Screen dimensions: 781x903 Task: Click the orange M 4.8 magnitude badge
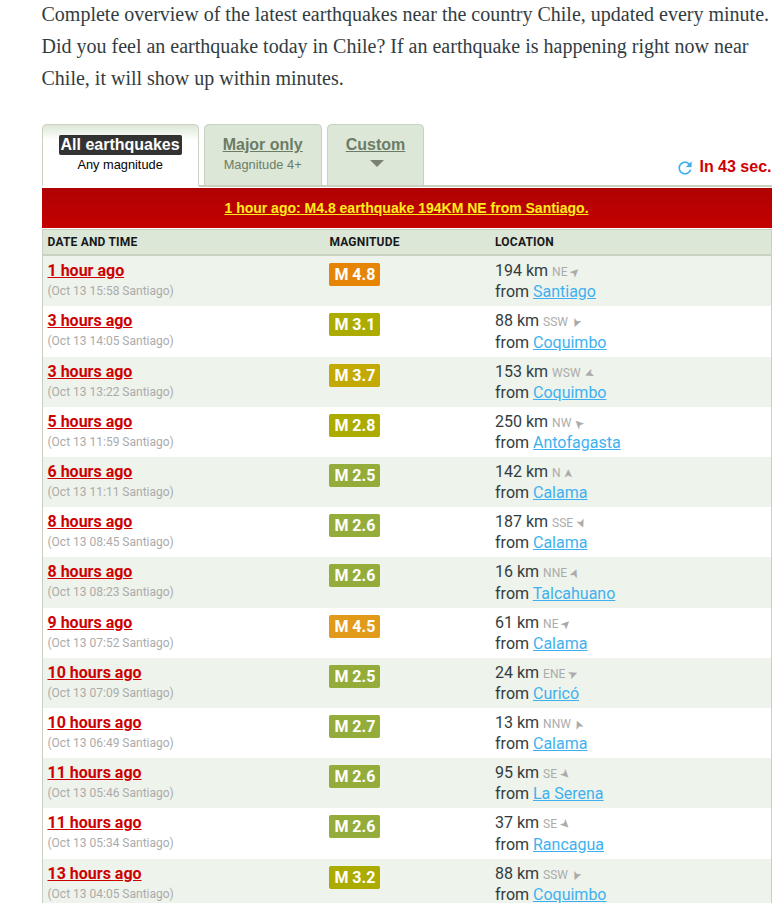[355, 275]
